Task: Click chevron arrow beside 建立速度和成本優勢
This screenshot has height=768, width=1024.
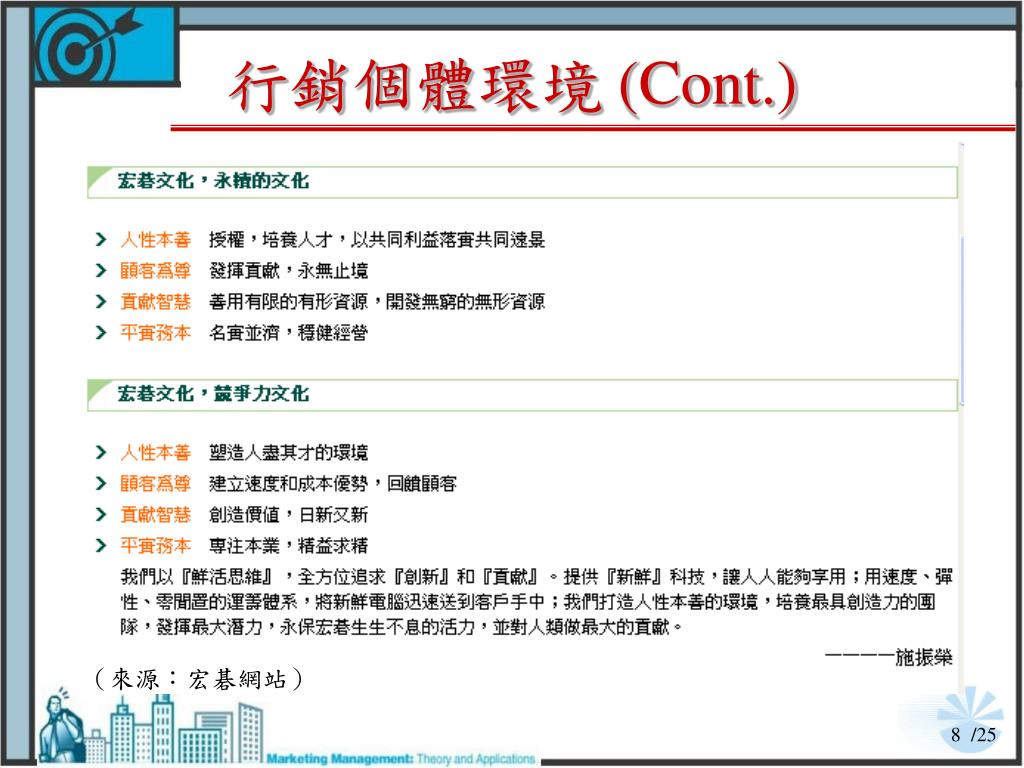Action: [x=101, y=483]
